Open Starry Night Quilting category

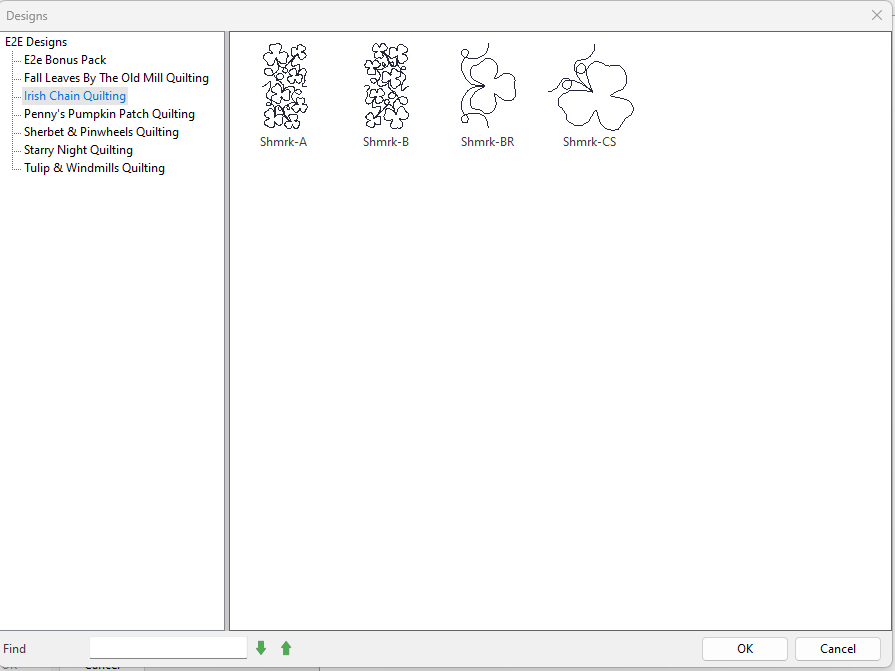click(78, 150)
